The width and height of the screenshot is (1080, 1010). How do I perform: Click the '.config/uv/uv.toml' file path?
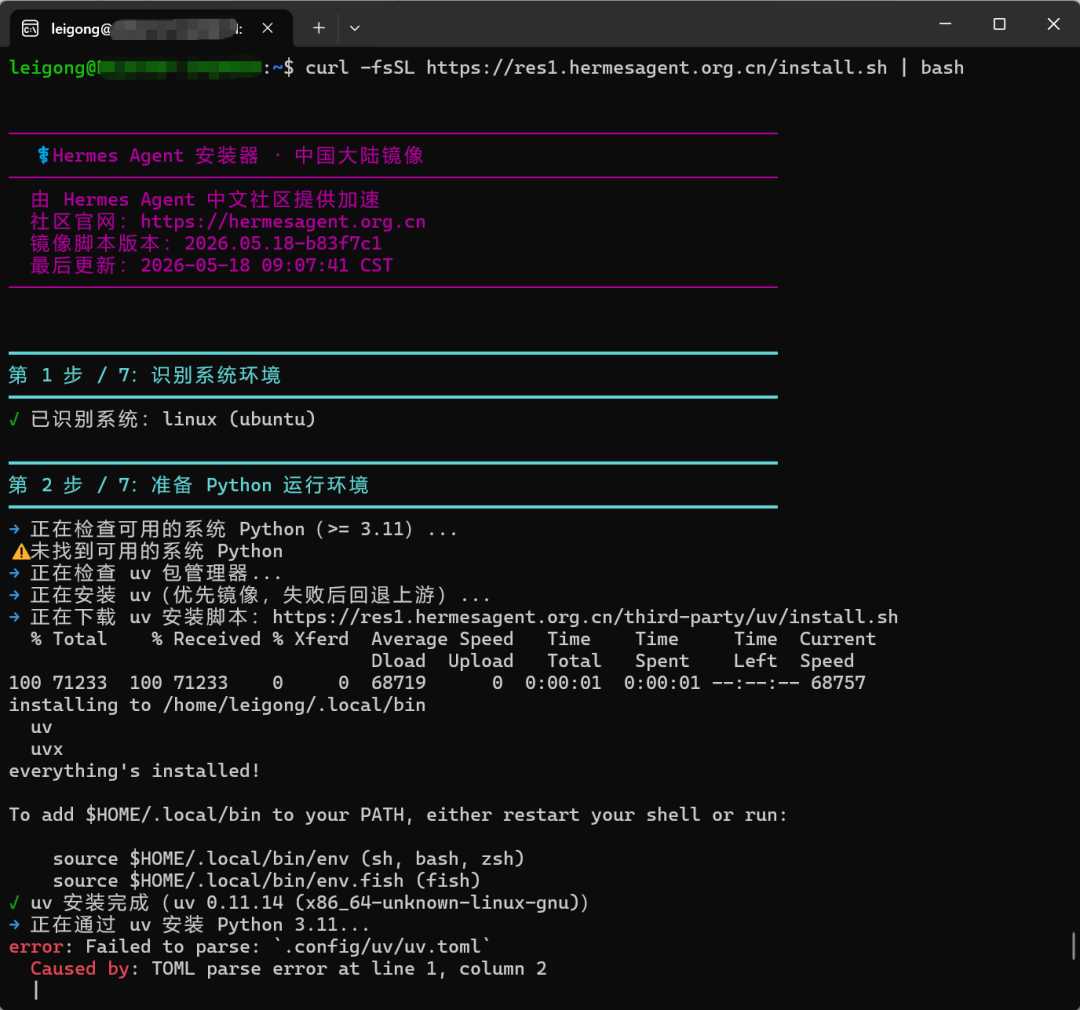[x=382, y=947]
